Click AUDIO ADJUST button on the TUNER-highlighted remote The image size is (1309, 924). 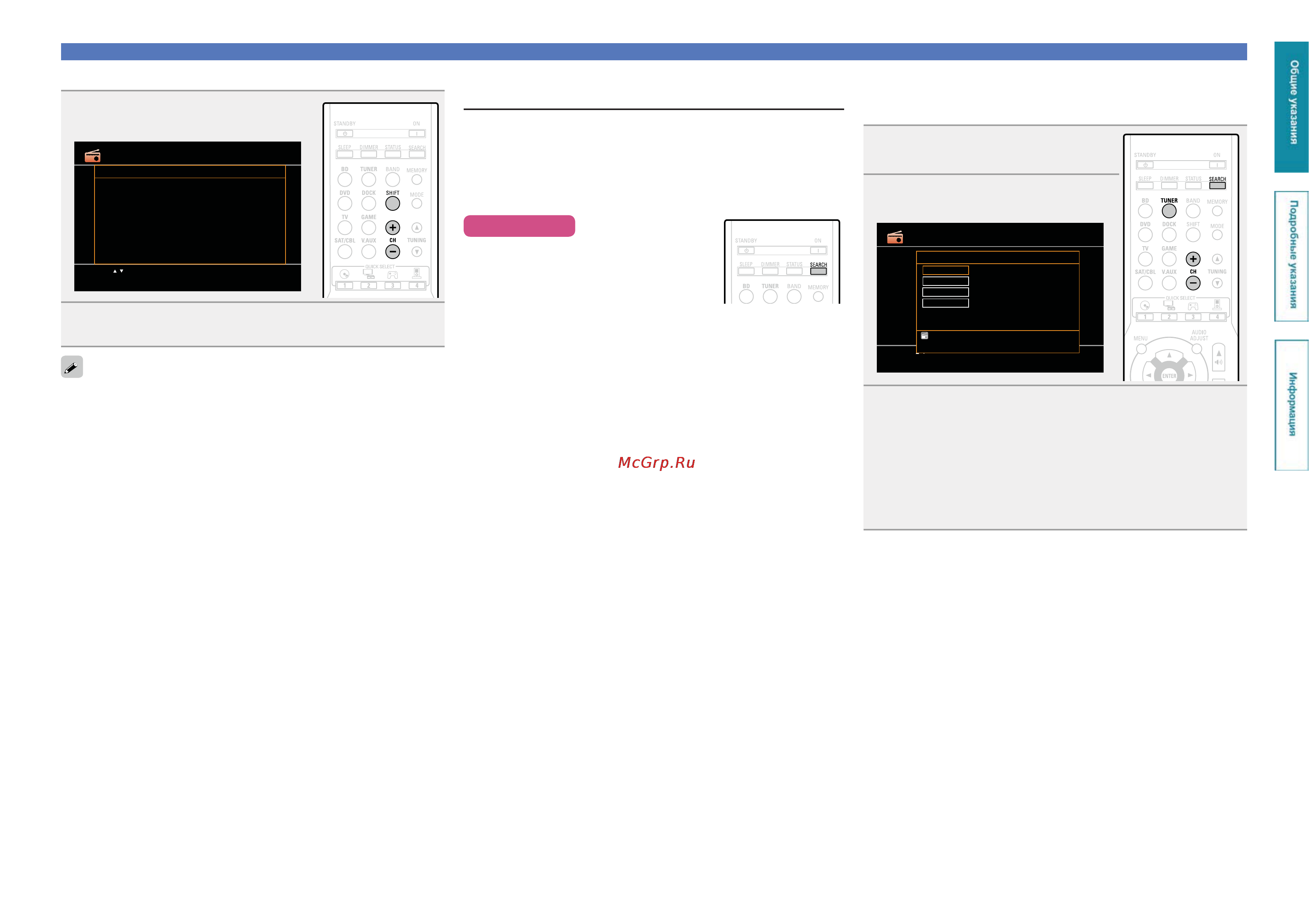click(x=1197, y=348)
